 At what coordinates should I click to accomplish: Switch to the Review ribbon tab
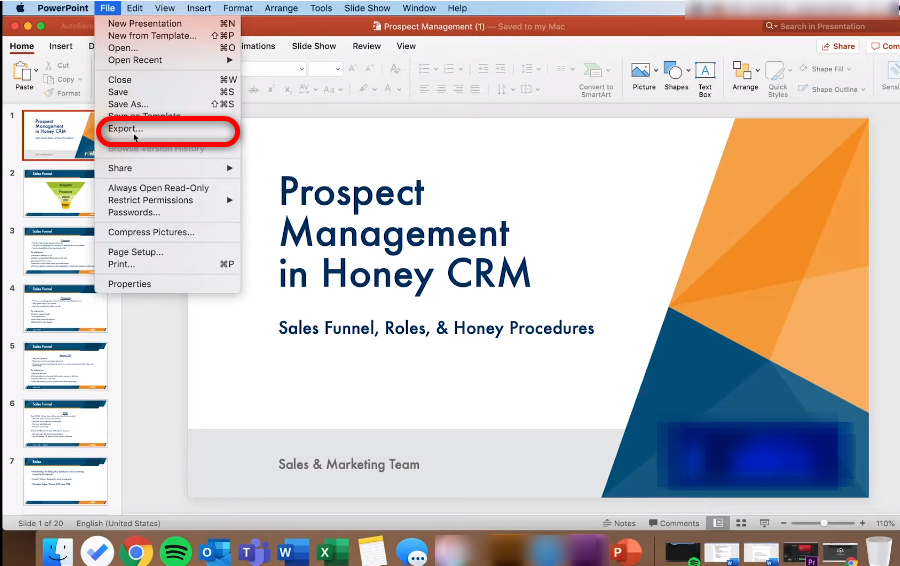(x=366, y=46)
